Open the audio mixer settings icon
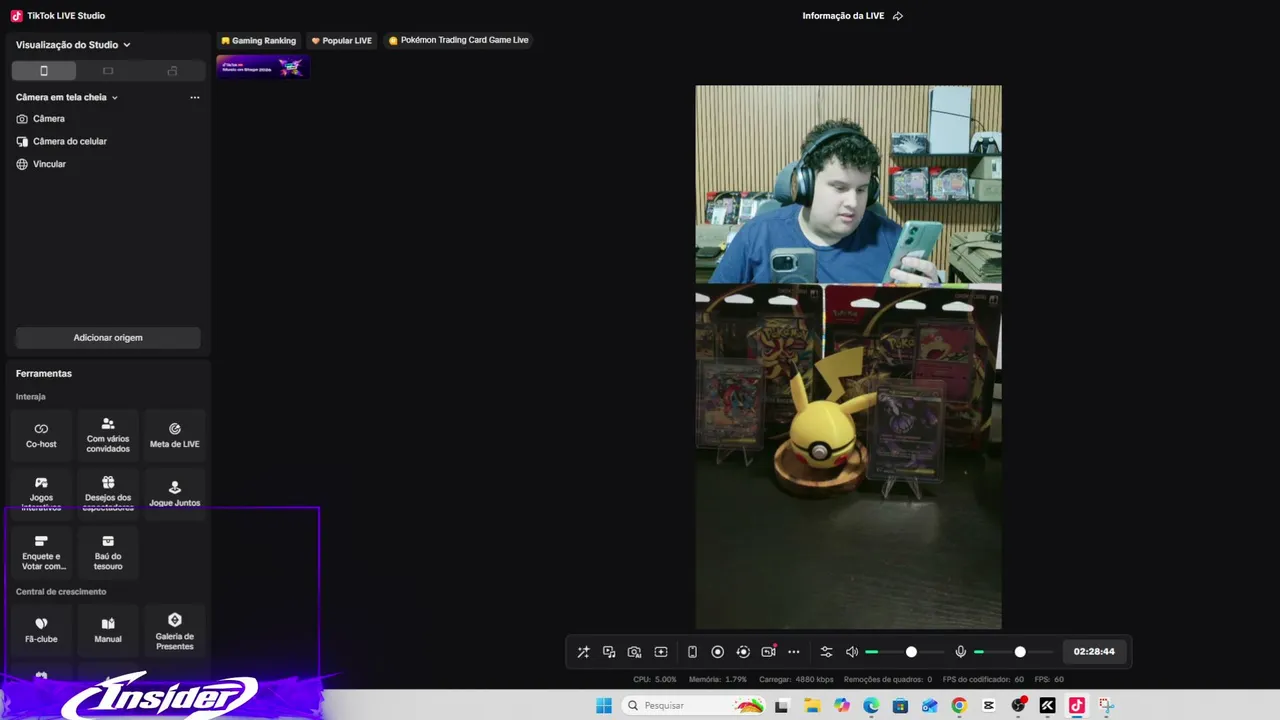Screen dimensions: 1280x720 [826, 652]
